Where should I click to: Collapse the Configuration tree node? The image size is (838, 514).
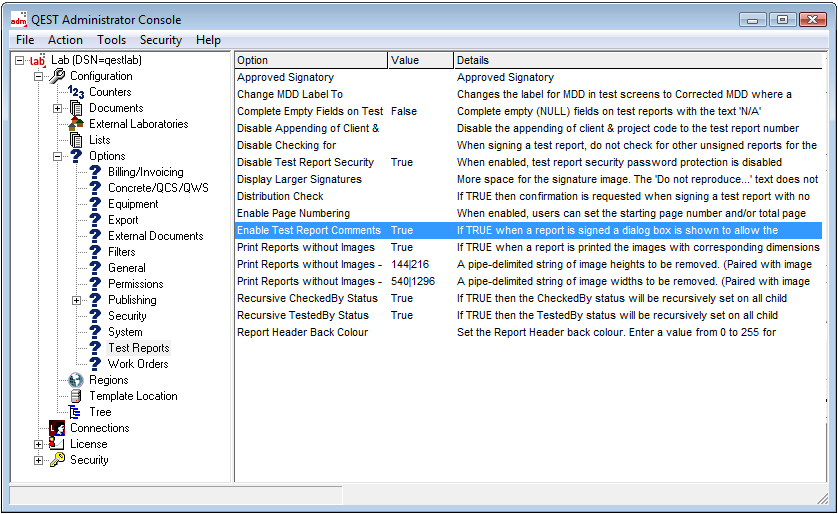pyautogui.click(x=39, y=76)
